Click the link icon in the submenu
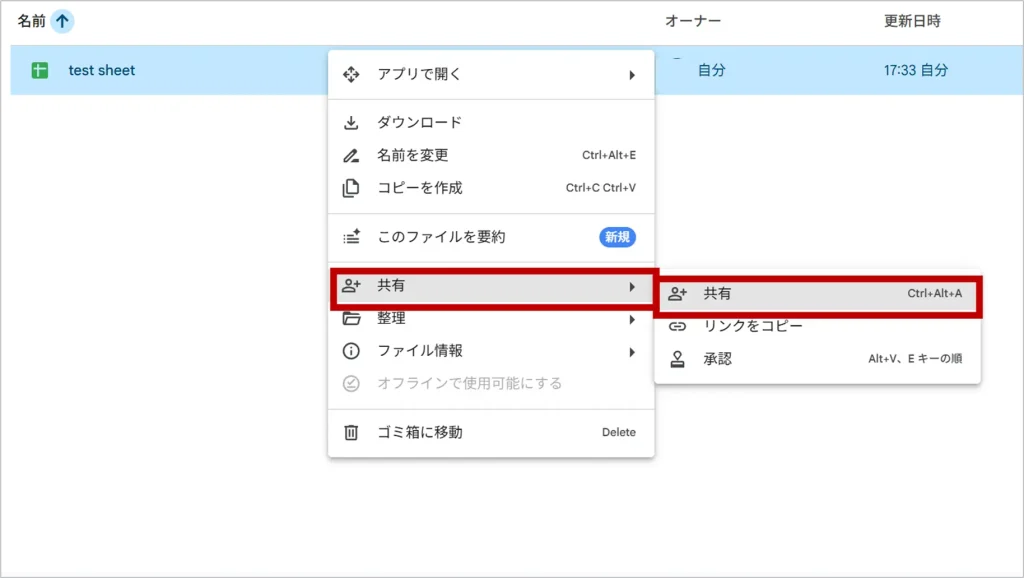 click(677, 326)
